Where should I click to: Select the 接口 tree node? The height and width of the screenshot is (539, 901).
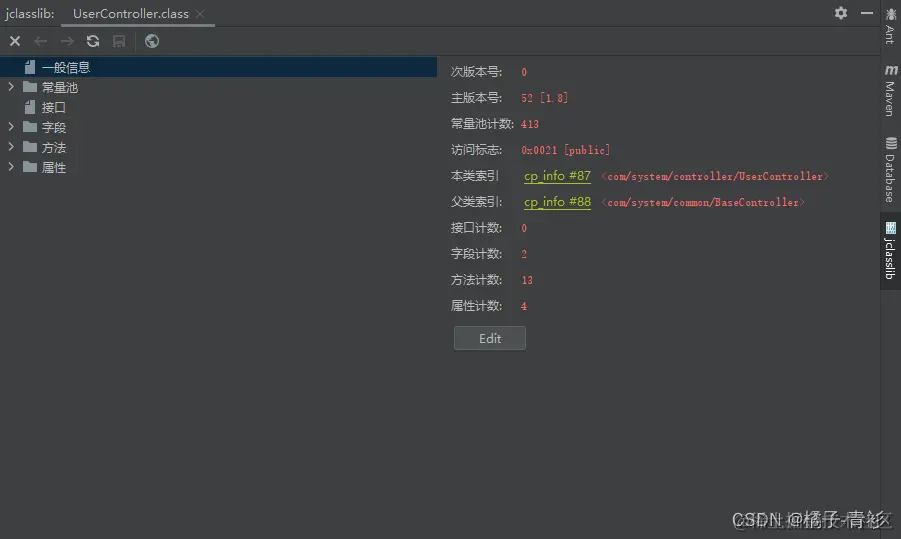pyautogui.click(x=53, y=107)
